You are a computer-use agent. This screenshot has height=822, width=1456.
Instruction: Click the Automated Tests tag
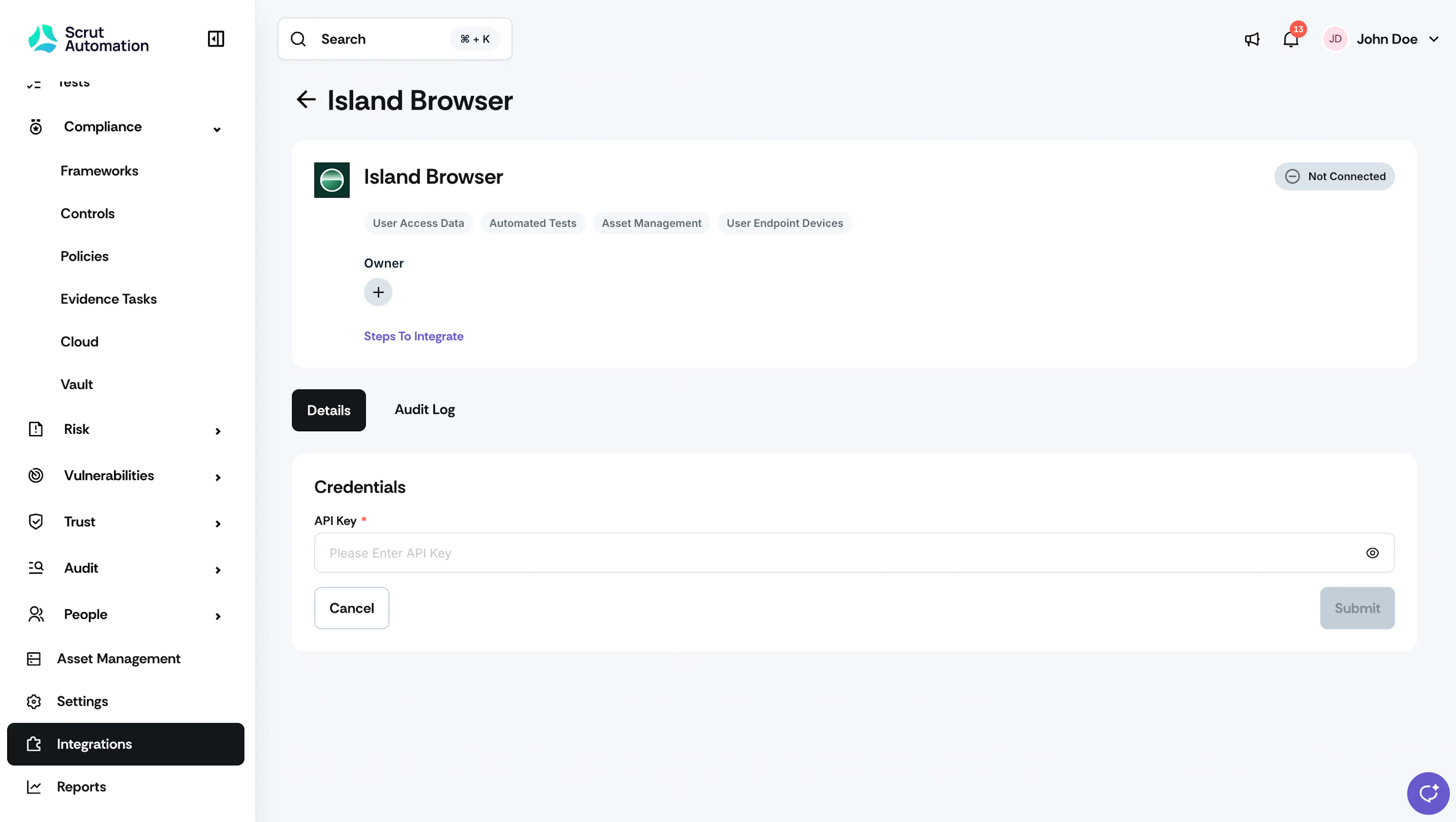[x=532, y=223]
